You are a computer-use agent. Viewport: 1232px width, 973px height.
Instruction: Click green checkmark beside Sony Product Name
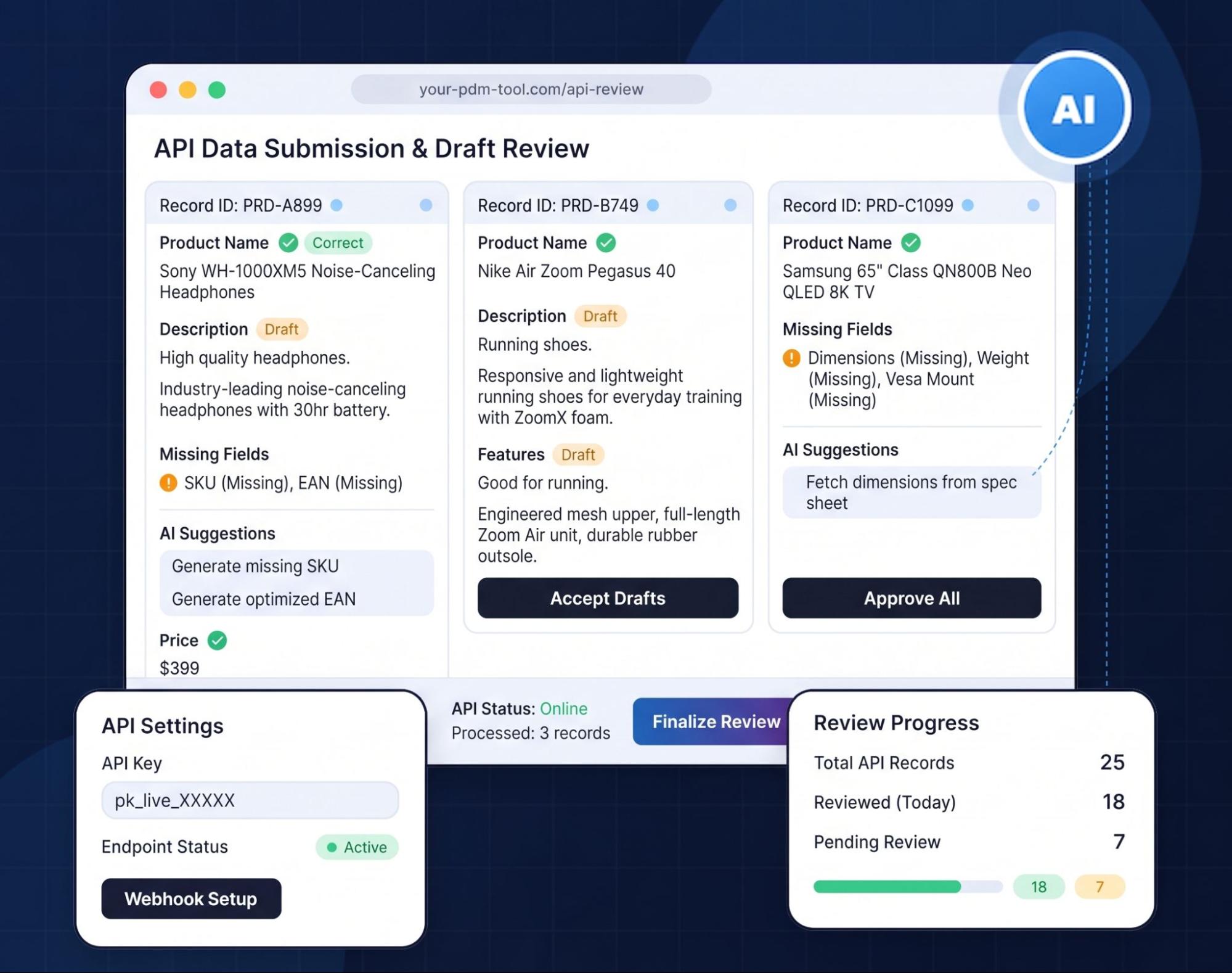(288, 243)
